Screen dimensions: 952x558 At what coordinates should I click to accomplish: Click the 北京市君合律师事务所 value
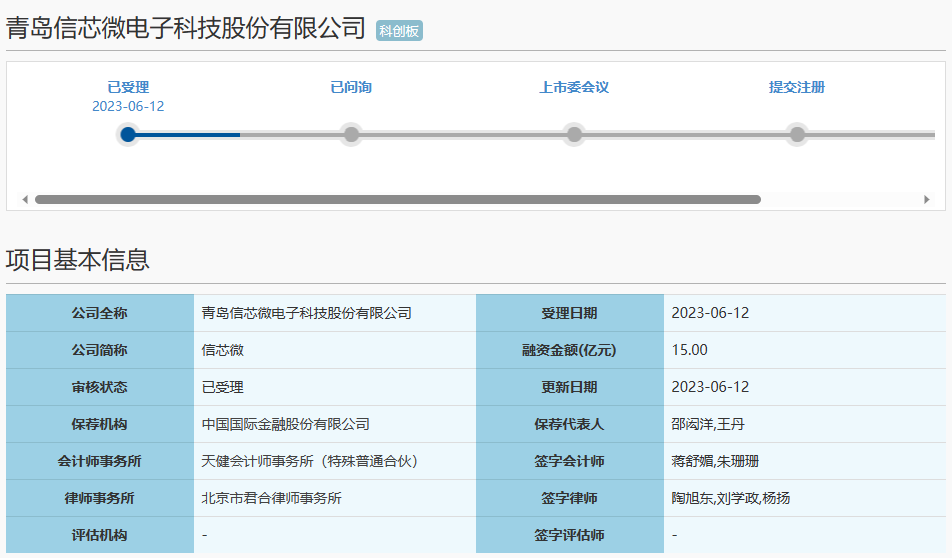(271, 498)
